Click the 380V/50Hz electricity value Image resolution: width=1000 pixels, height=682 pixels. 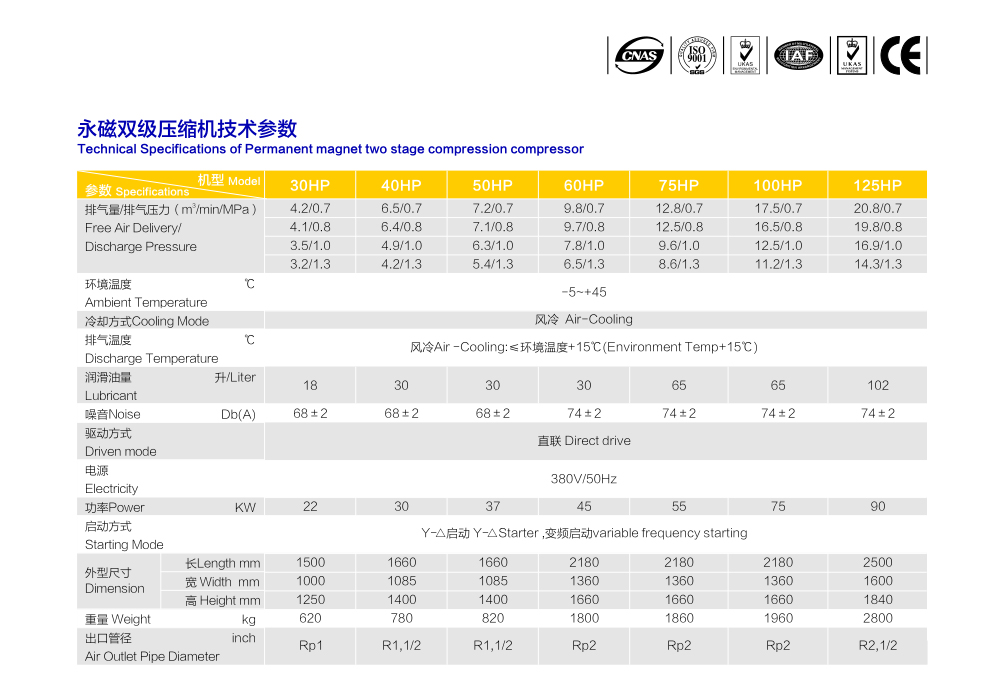[x=584, y=479]
